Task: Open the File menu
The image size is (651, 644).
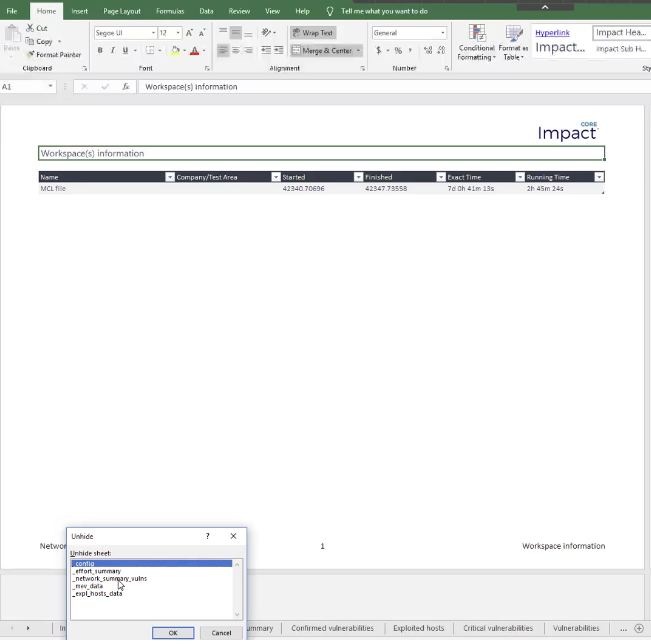Action: (x=12, y=11)
